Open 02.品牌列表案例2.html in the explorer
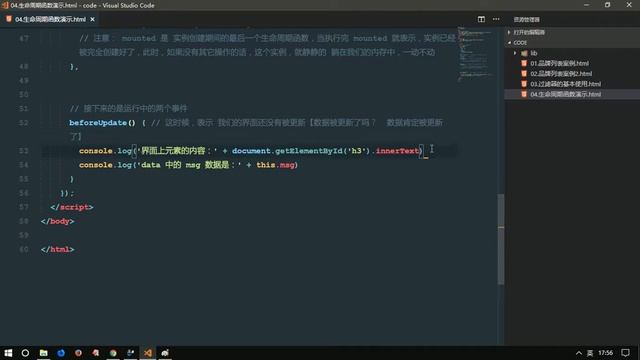The height and width of the screenshot is (360, 640). [x=561, y=73]
